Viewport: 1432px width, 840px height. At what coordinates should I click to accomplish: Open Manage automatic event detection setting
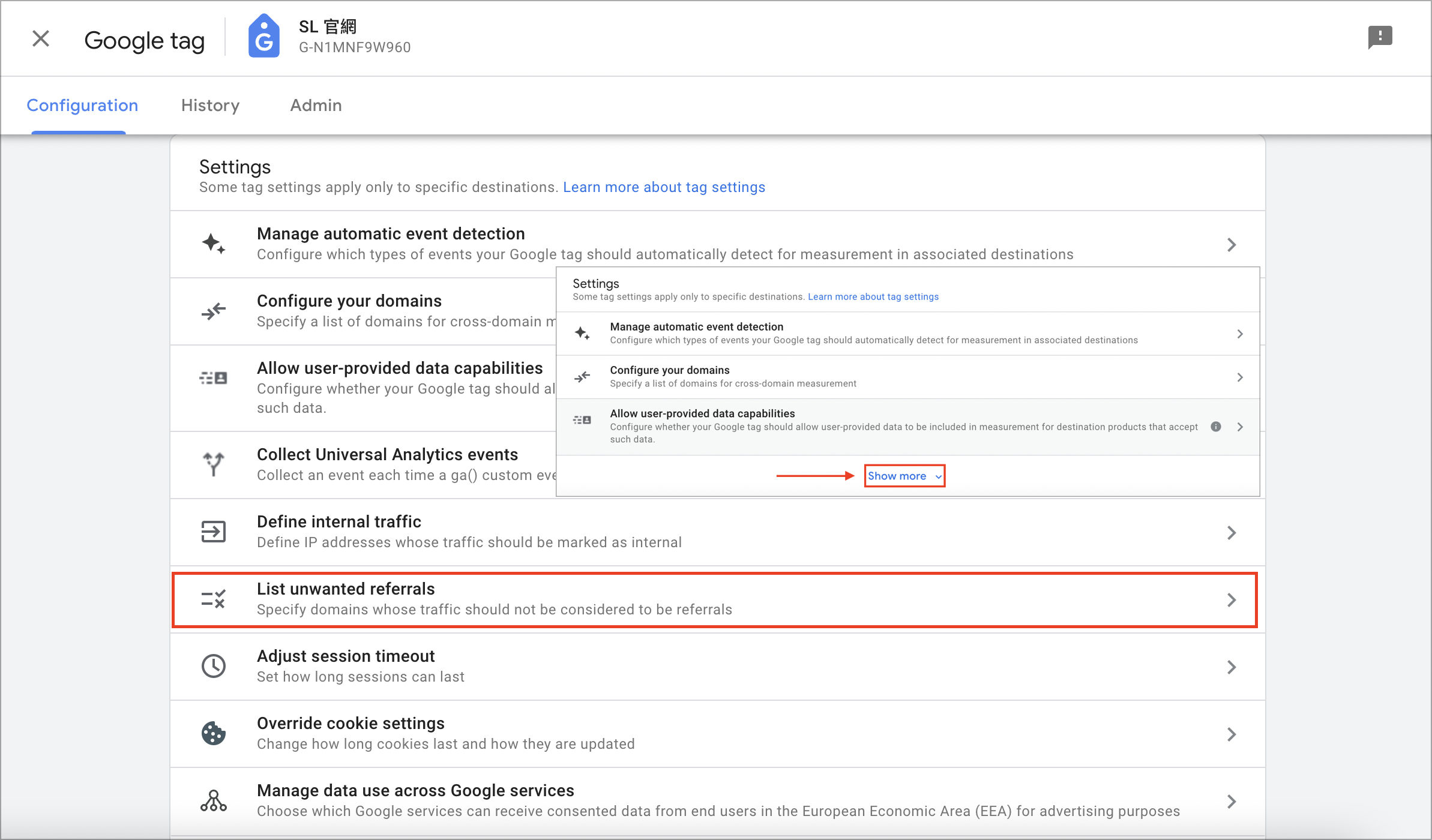tap(718, 244)
